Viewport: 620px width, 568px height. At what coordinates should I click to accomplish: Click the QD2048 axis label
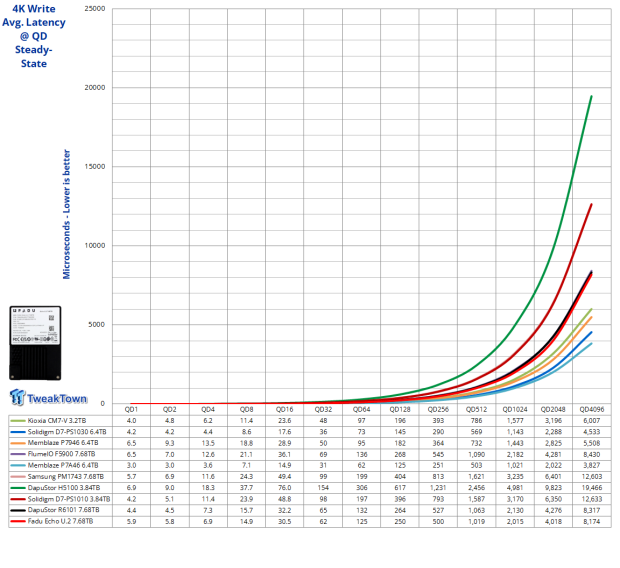(553, 409)
